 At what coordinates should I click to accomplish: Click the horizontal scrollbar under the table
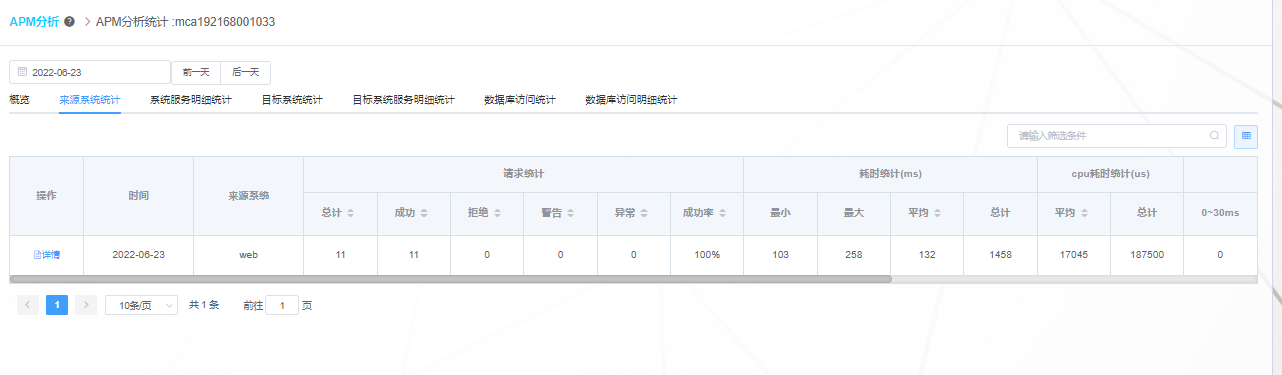(x=450, y=279)
